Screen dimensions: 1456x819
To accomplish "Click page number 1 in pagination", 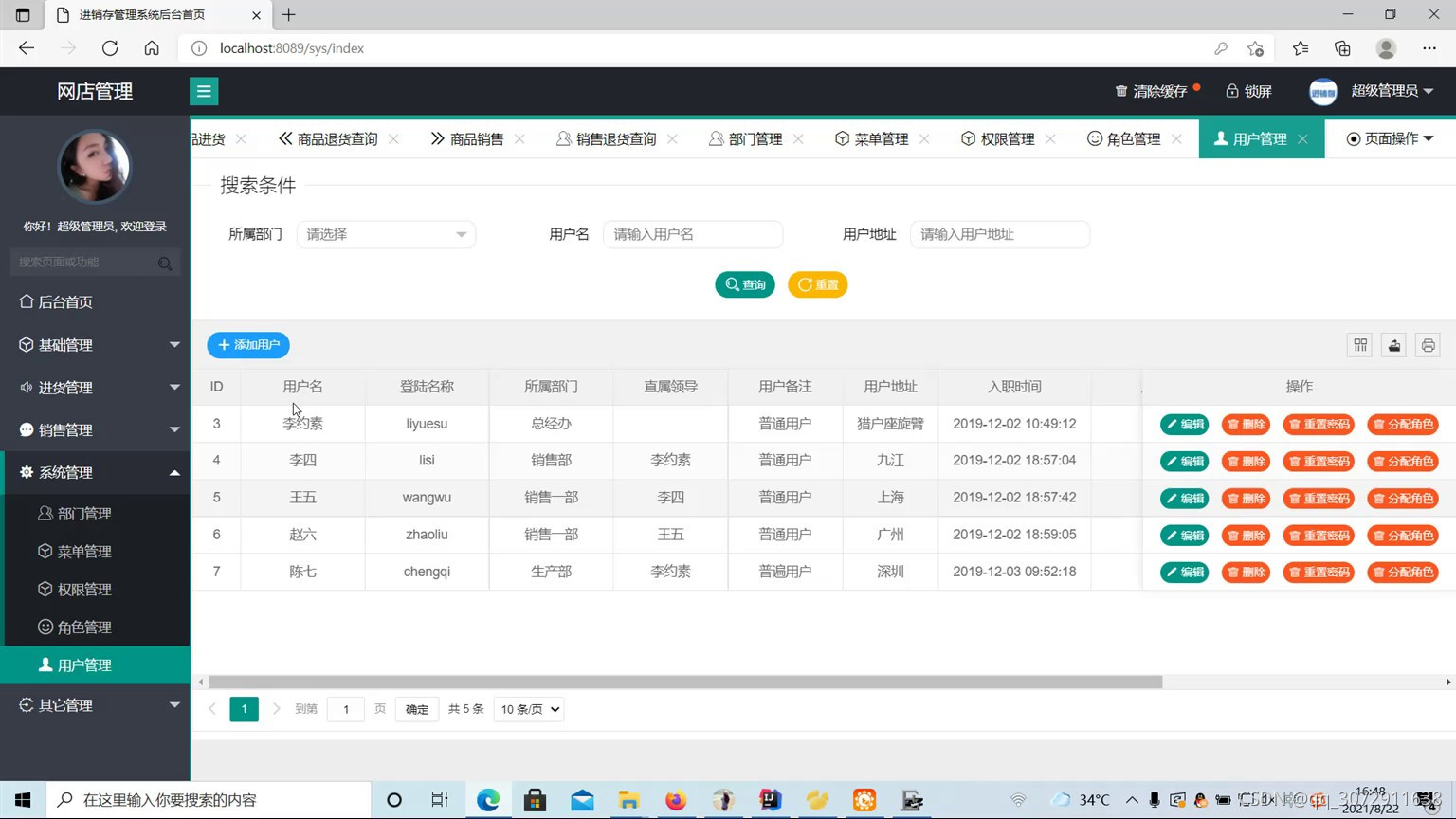I will (x=244, y=708).
